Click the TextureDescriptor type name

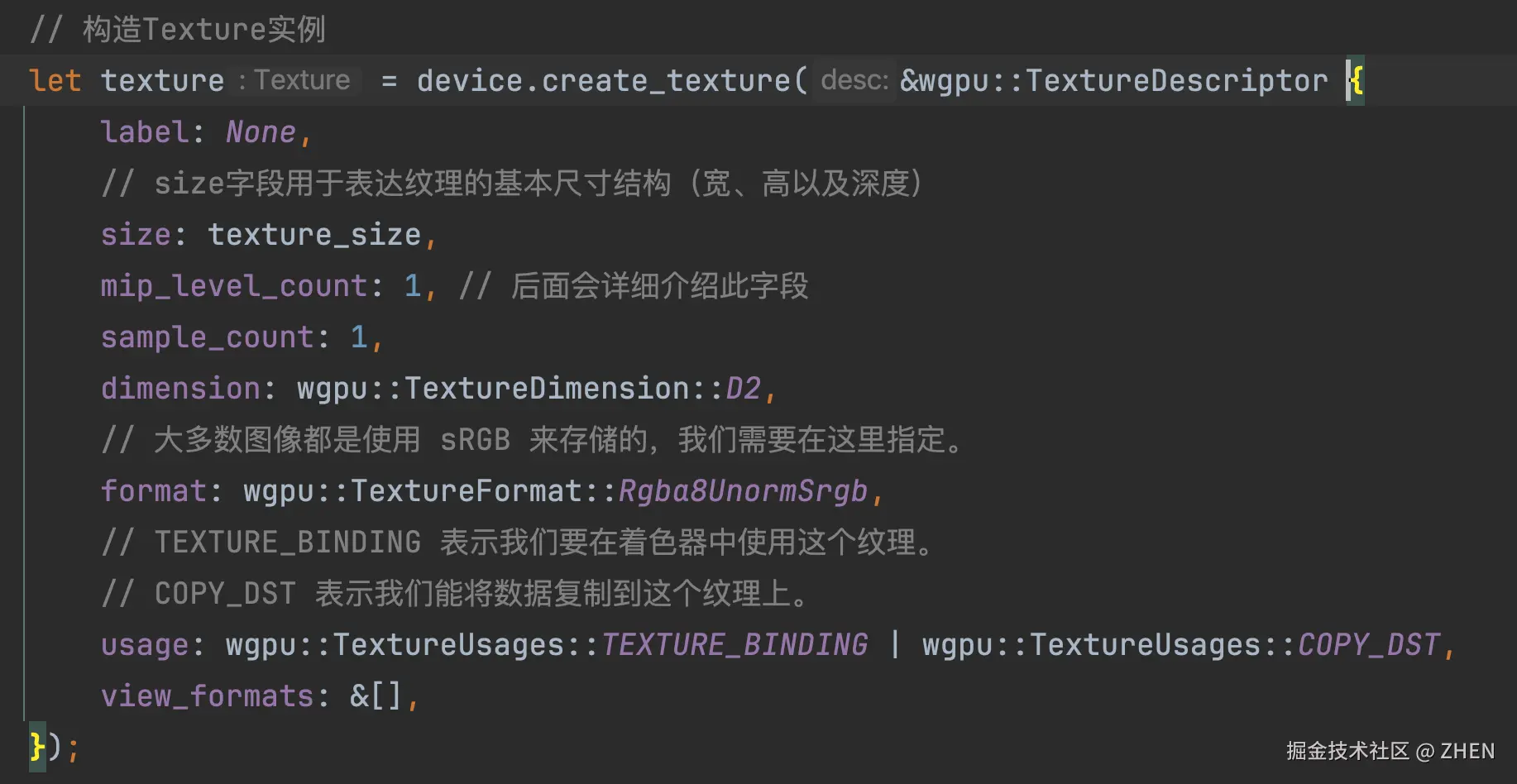click(1176, 81)
